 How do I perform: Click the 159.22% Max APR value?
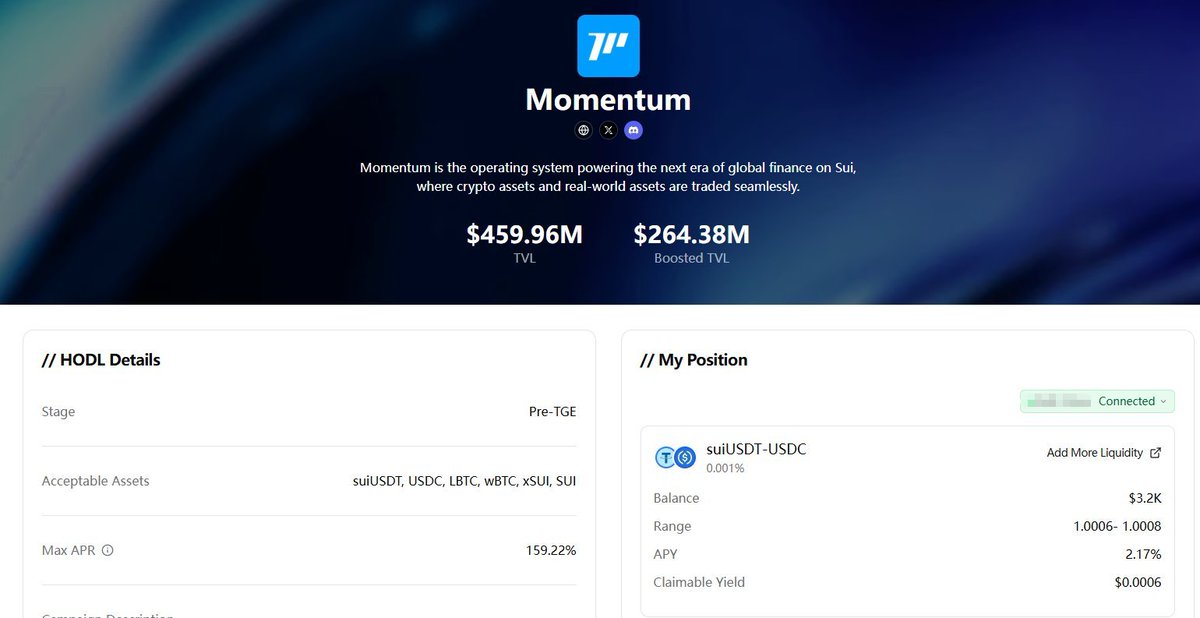click(x=550, y=550)
